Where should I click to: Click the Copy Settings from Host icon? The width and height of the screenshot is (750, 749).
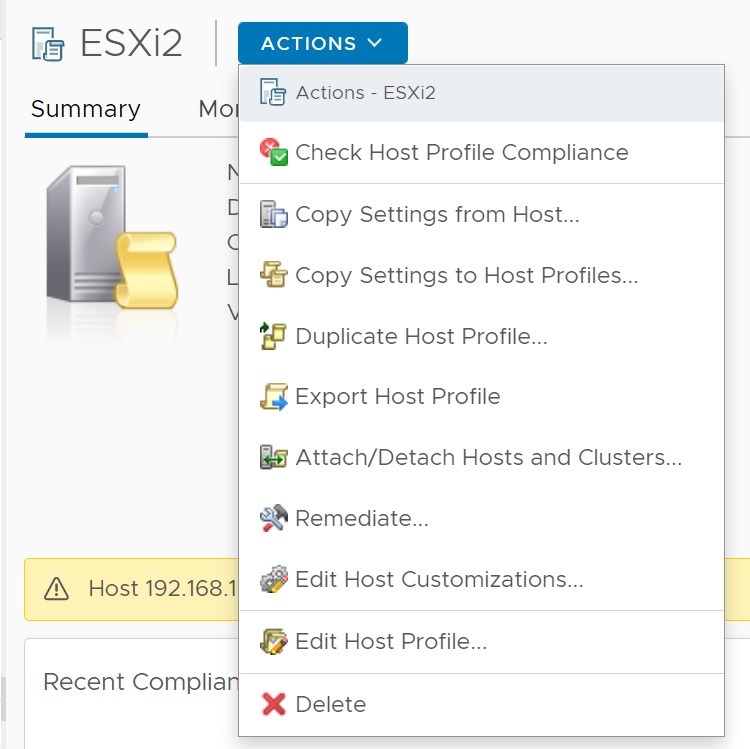tap(273, 214)
